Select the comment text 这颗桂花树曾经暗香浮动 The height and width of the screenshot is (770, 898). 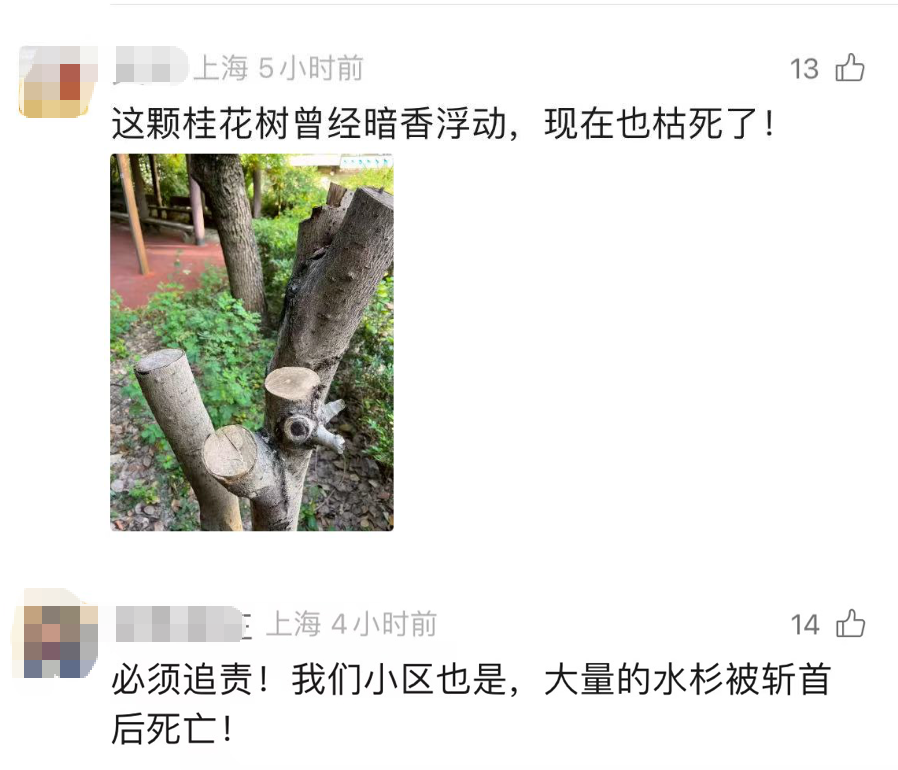coord(309,124)
